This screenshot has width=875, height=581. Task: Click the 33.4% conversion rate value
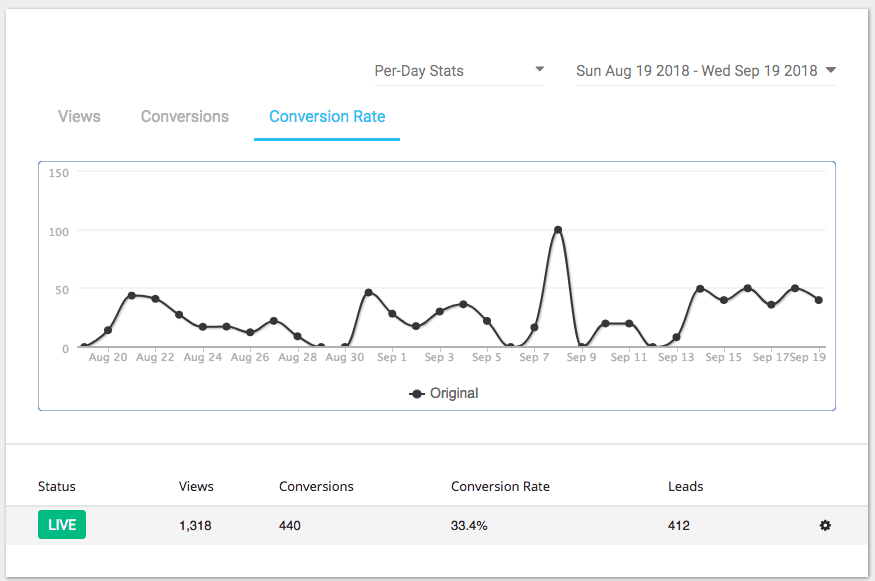[469, 526]
